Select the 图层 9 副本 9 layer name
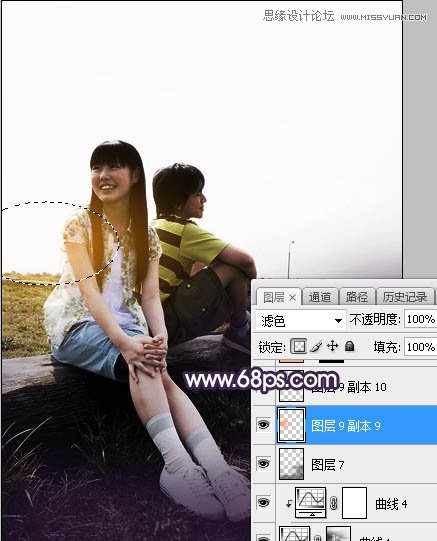Viewport: 437px width, 541px height. (x=346, y=426)
